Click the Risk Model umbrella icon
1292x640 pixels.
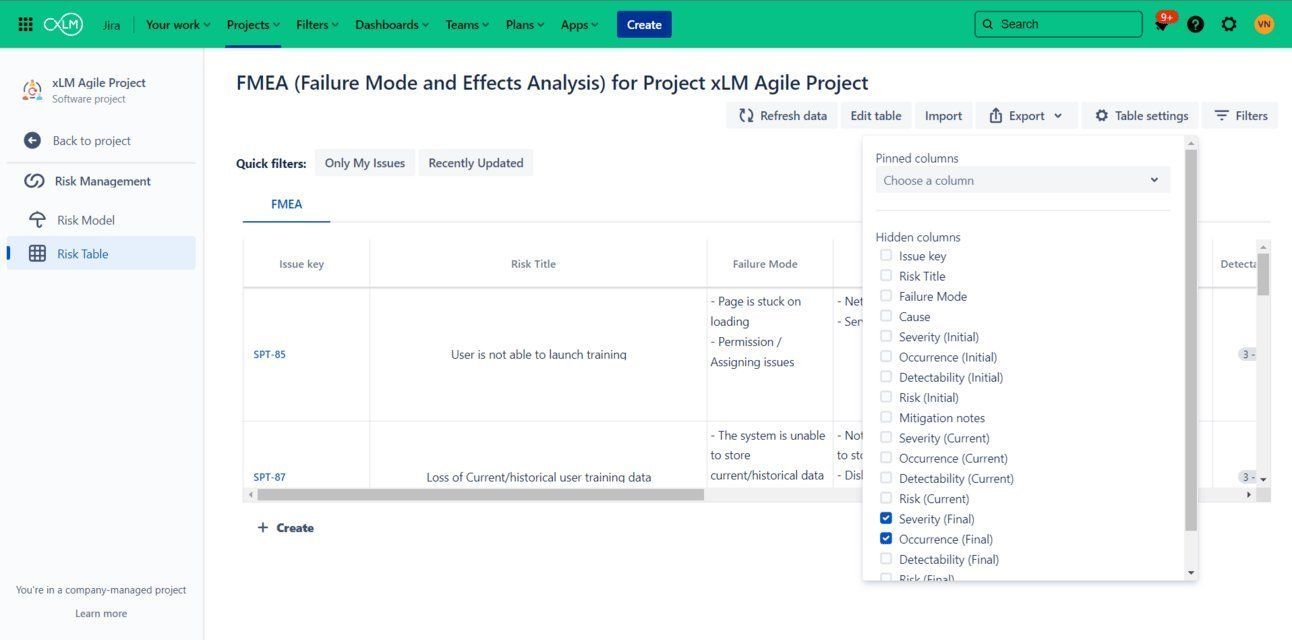[x=37, y=220]
